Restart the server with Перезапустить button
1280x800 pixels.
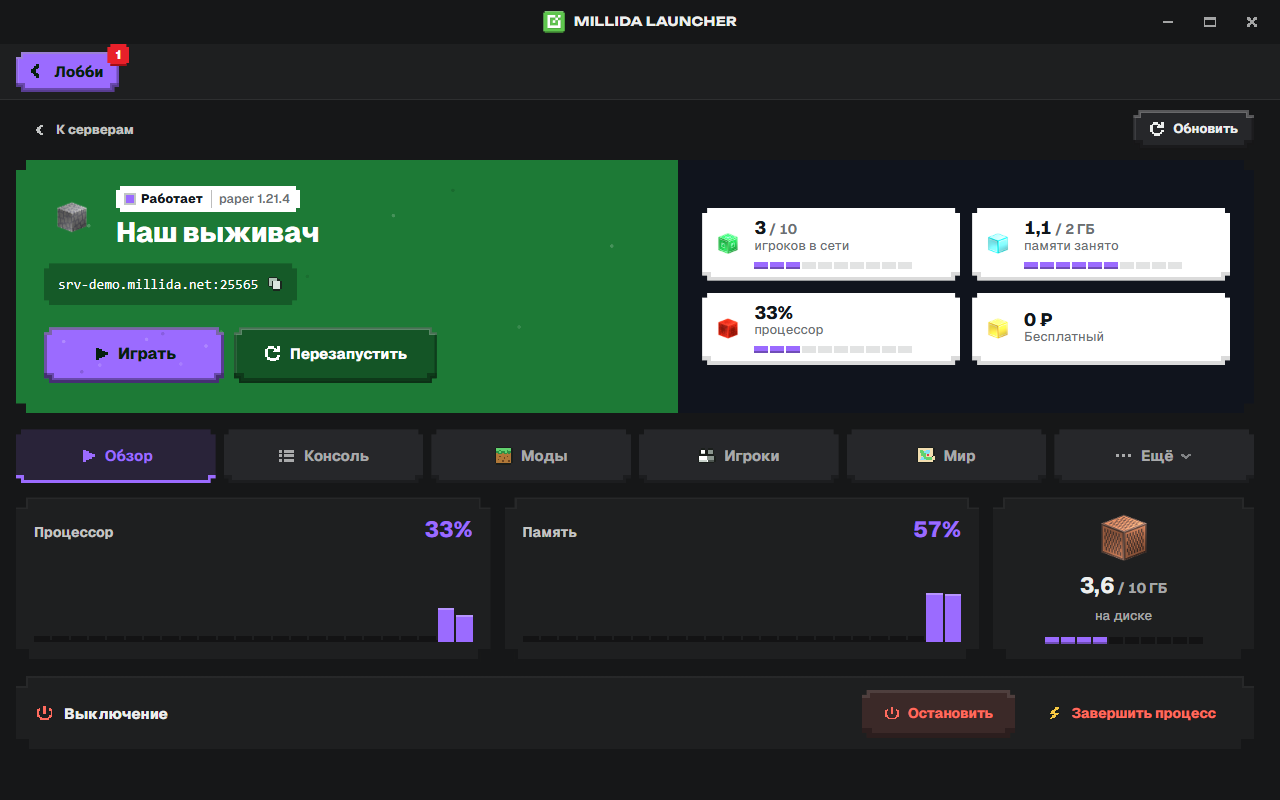click(336, 354)
